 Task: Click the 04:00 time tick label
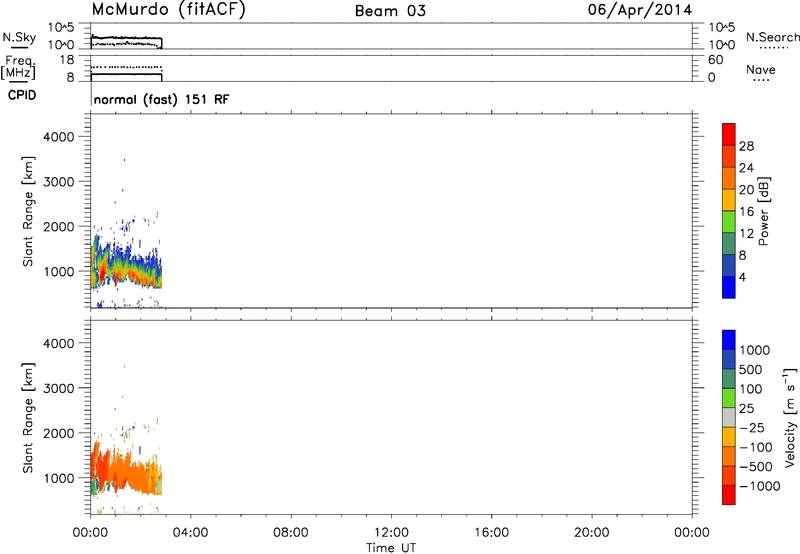(x=190, y=533)
